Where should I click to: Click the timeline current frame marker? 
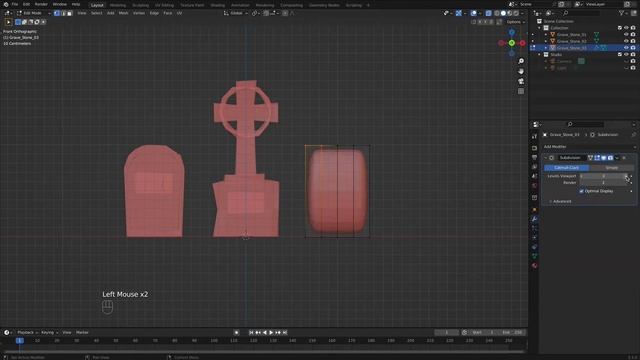click(19, 340)
